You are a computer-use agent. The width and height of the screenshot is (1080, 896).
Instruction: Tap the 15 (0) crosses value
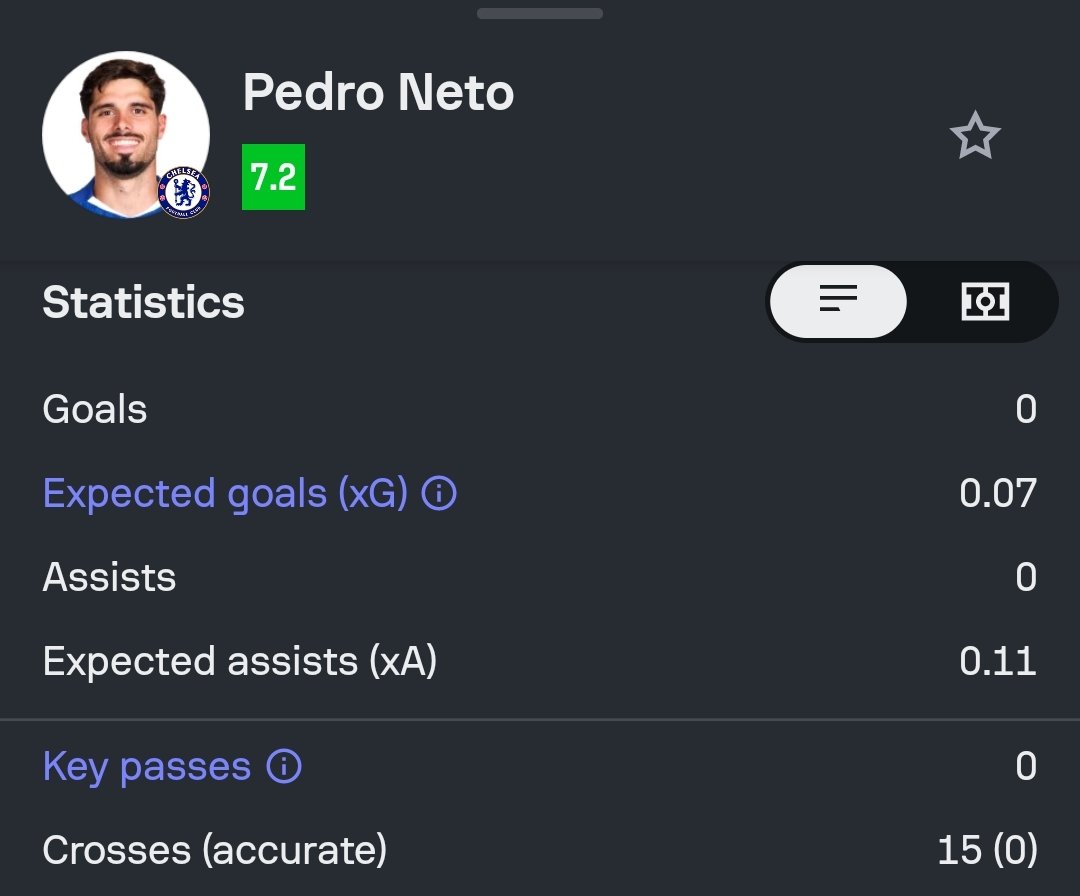click(987, 850)
